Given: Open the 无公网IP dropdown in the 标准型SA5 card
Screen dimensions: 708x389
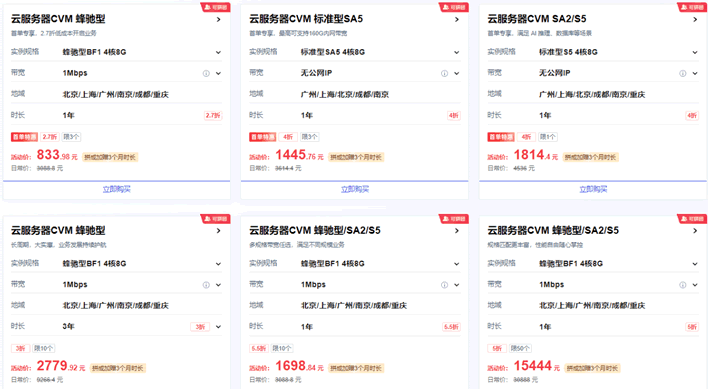Looking at the screenshot, I should tap(457, 73).
